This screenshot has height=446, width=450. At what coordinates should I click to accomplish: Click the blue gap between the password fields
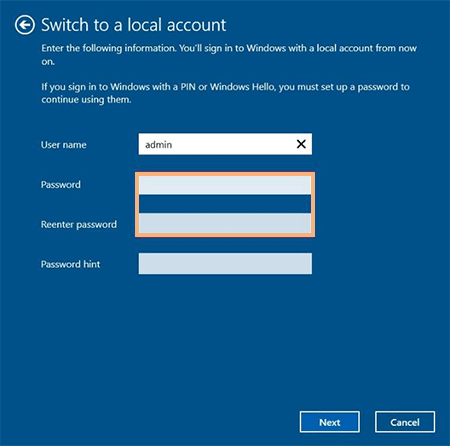click(x=225, y=204)
